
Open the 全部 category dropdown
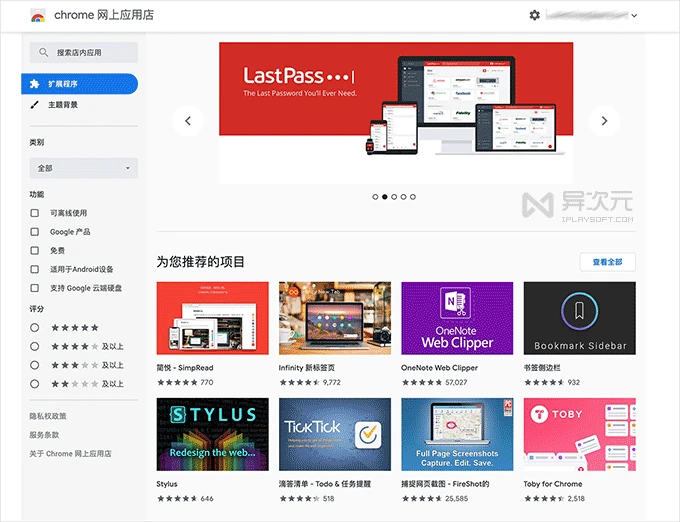(x=84, y=168)
